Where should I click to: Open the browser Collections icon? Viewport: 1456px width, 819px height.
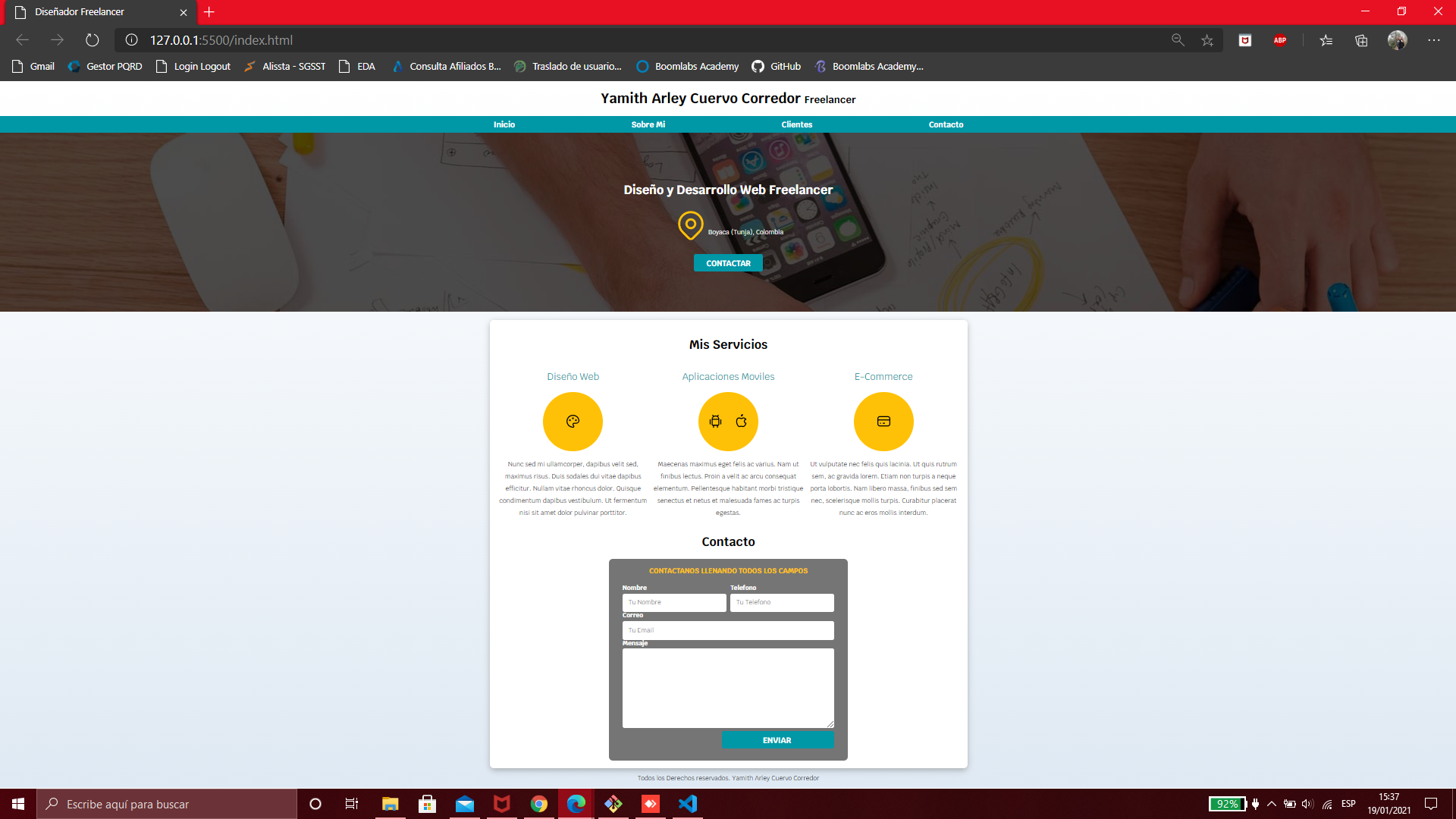1361,40
